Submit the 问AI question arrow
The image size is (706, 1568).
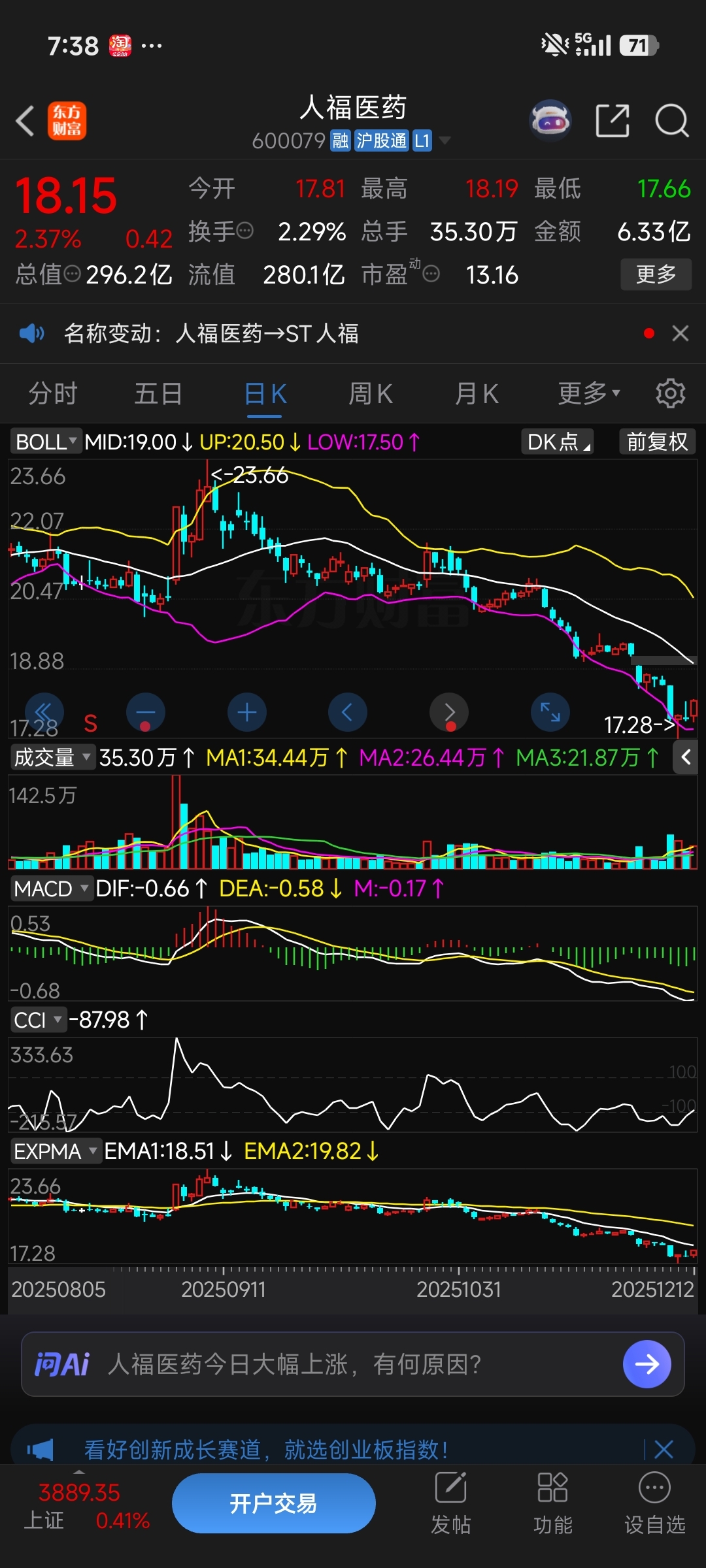(x=647, y=1364)
